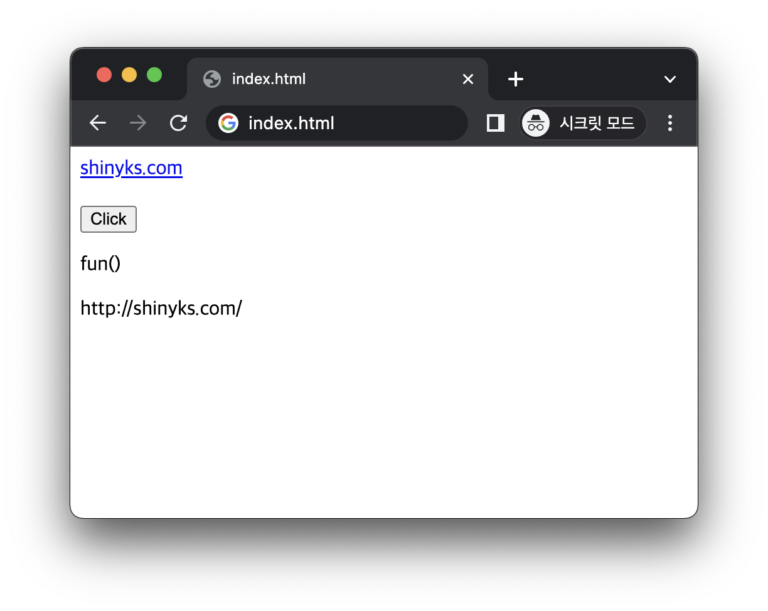Open the Incognito mode profile chip
Image resolution: width=768 pixels, height=611 pixels.
582,123
